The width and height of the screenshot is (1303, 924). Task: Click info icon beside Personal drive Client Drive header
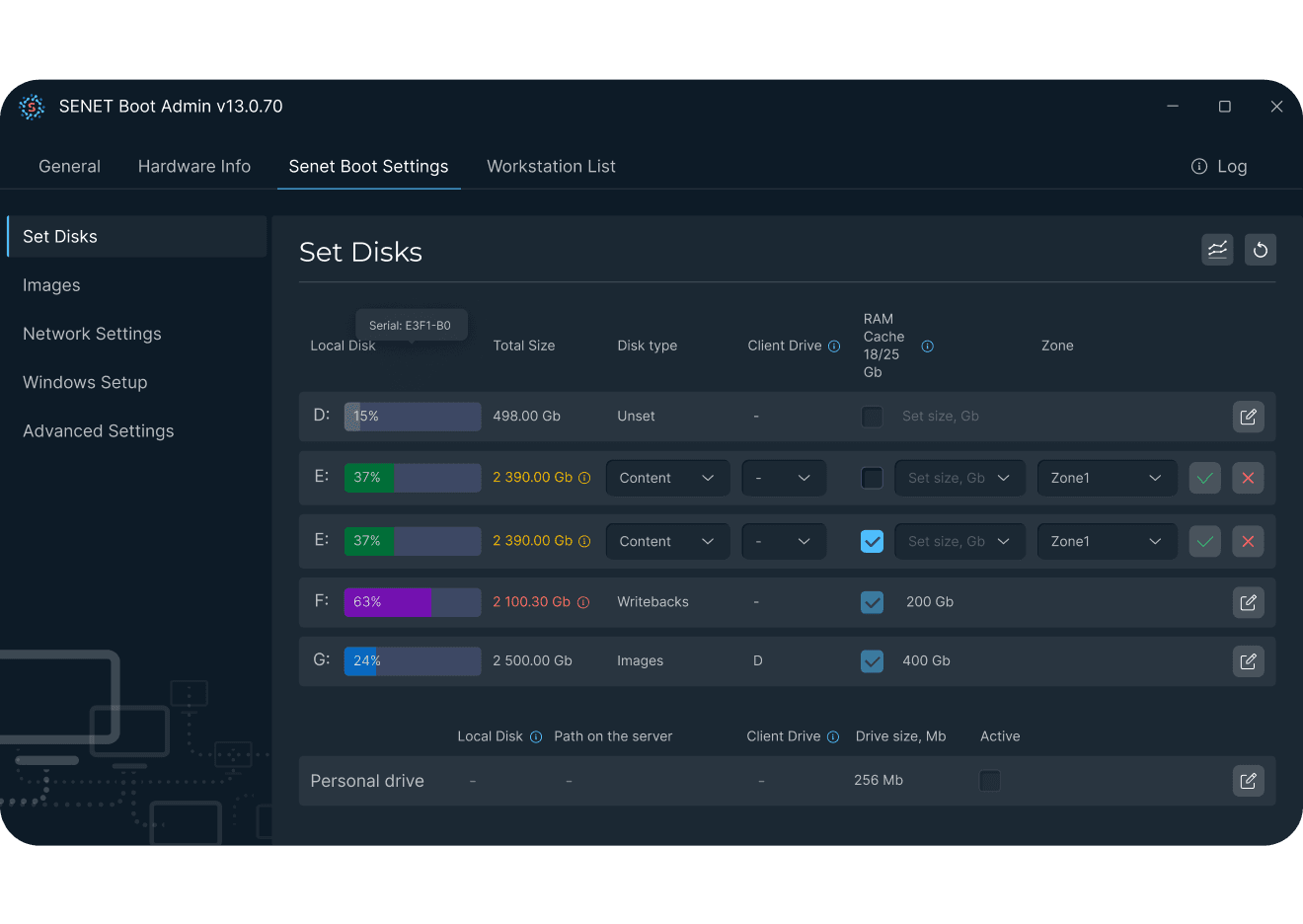(833, 736)
